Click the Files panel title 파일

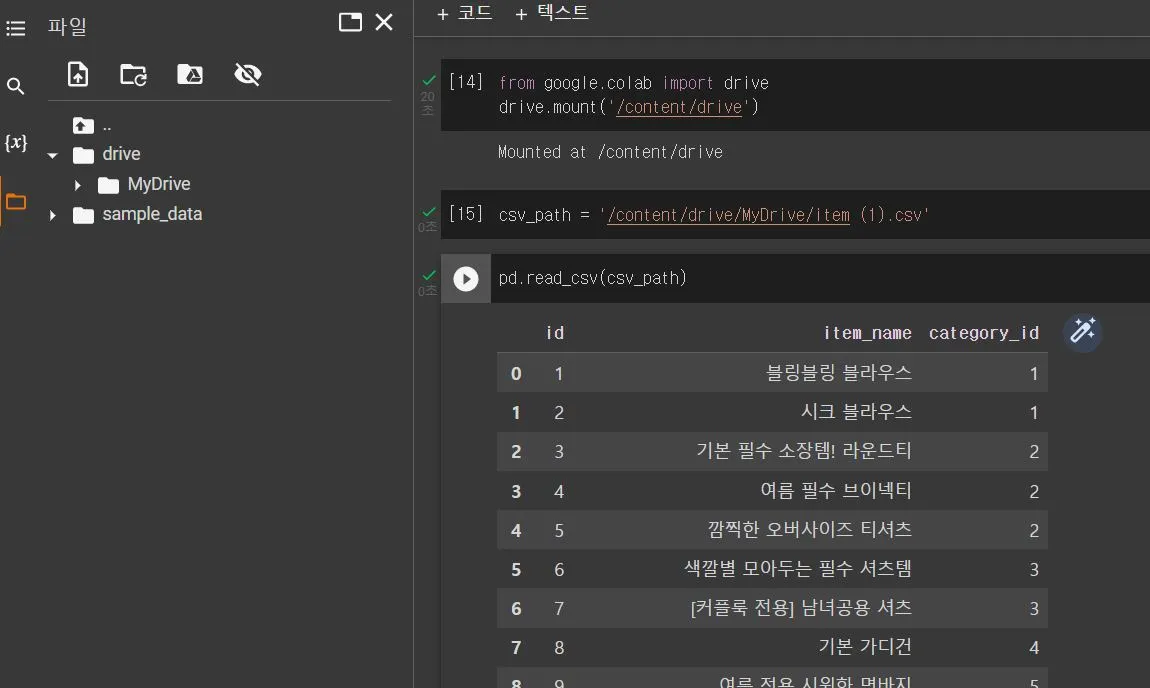point(67,26)
